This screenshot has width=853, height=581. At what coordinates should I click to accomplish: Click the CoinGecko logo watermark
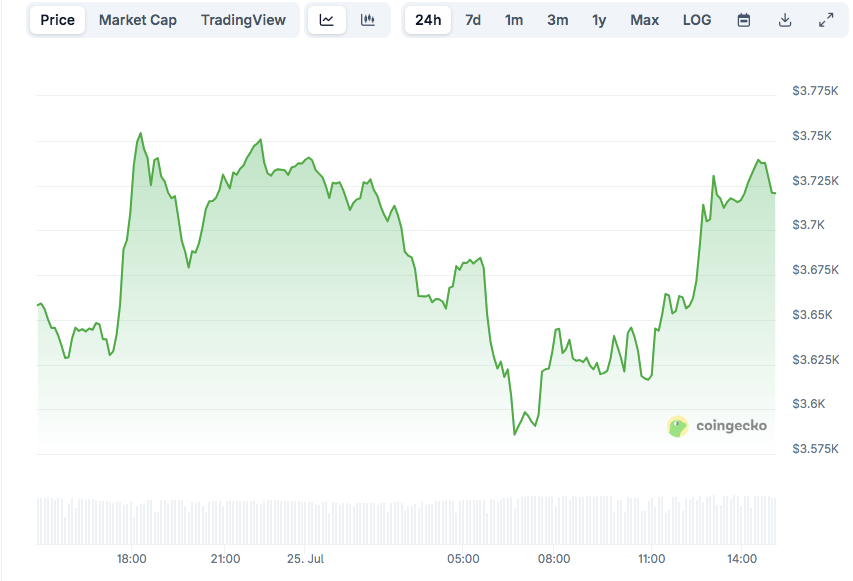click(x=718, y=426)
